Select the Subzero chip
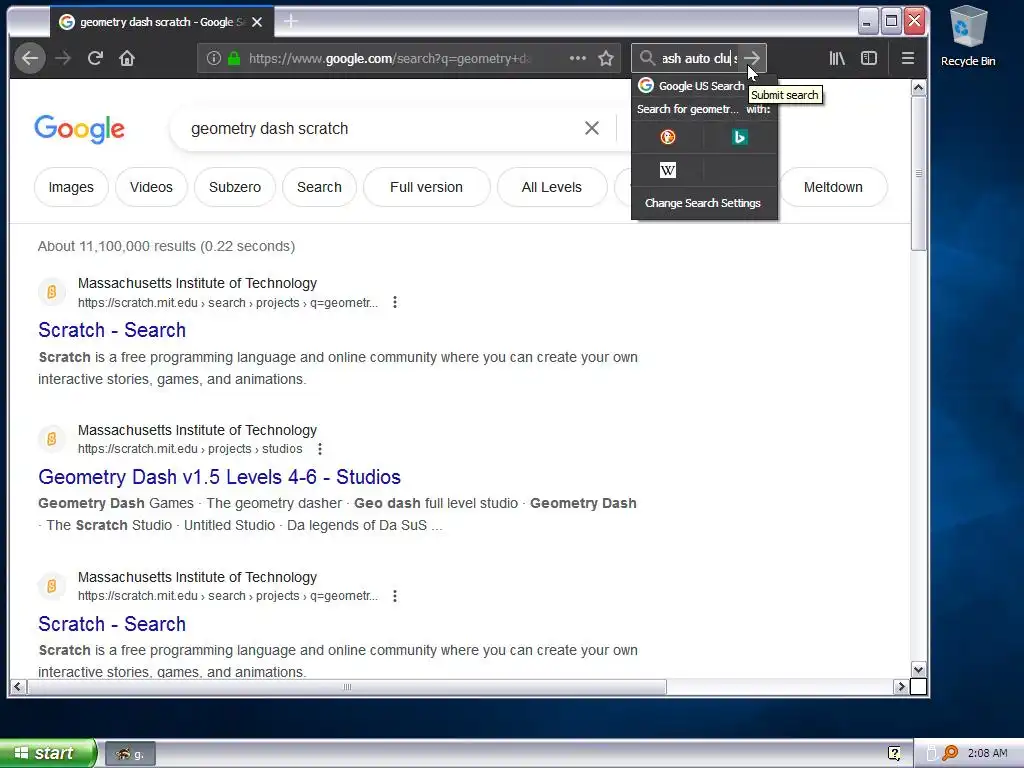The image size is (1024, 768). tap(234, 187)
